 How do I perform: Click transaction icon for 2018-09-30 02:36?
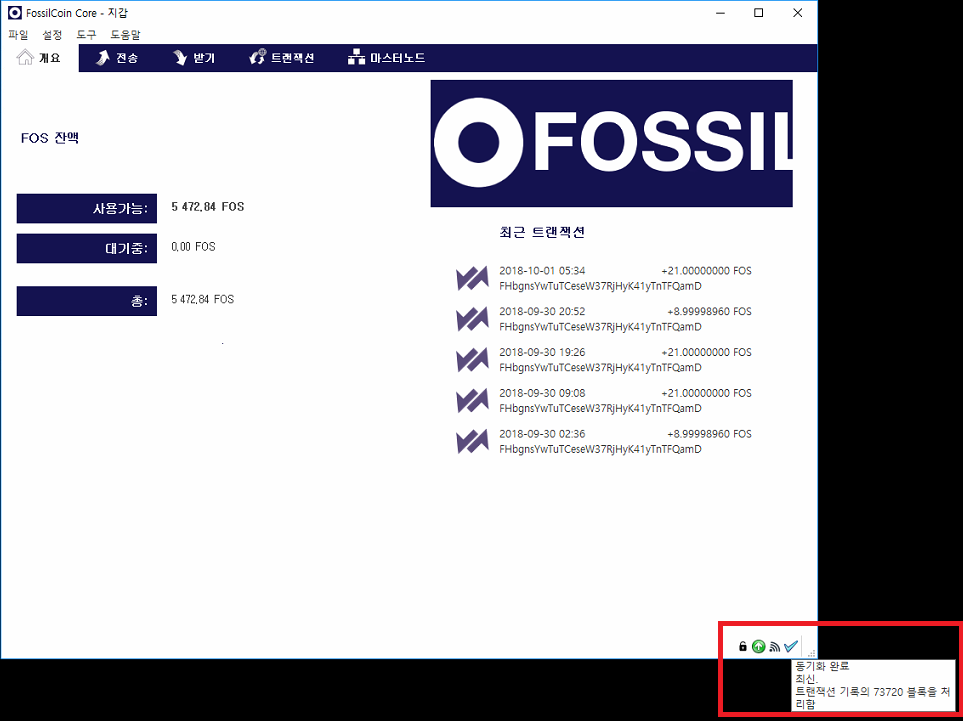point(472,441)
